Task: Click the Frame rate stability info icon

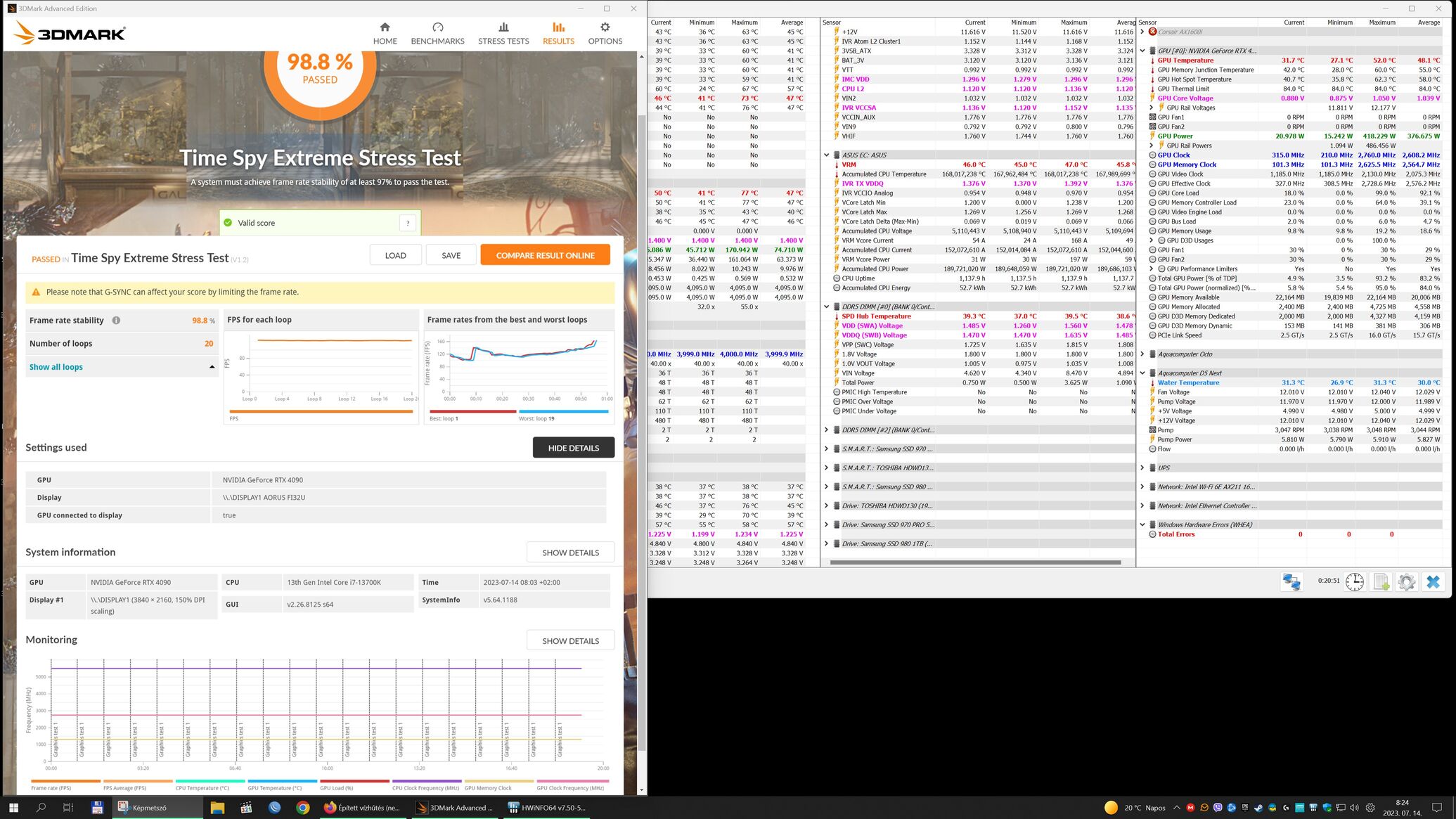Action: point(116,321)
